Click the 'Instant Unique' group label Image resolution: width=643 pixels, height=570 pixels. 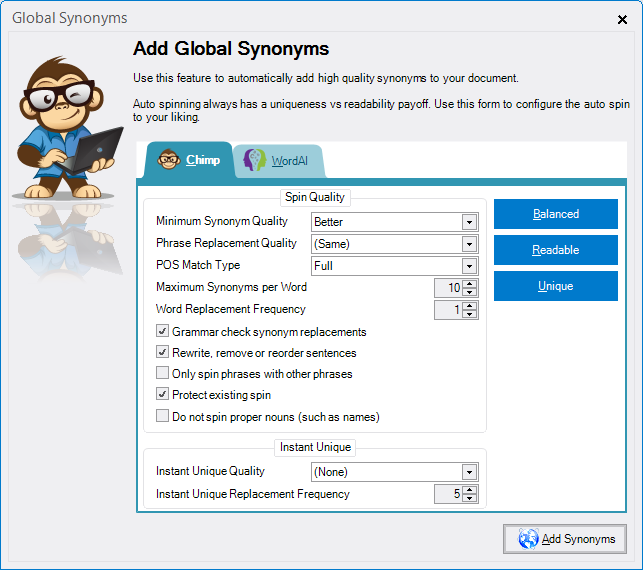coord(315,447)
